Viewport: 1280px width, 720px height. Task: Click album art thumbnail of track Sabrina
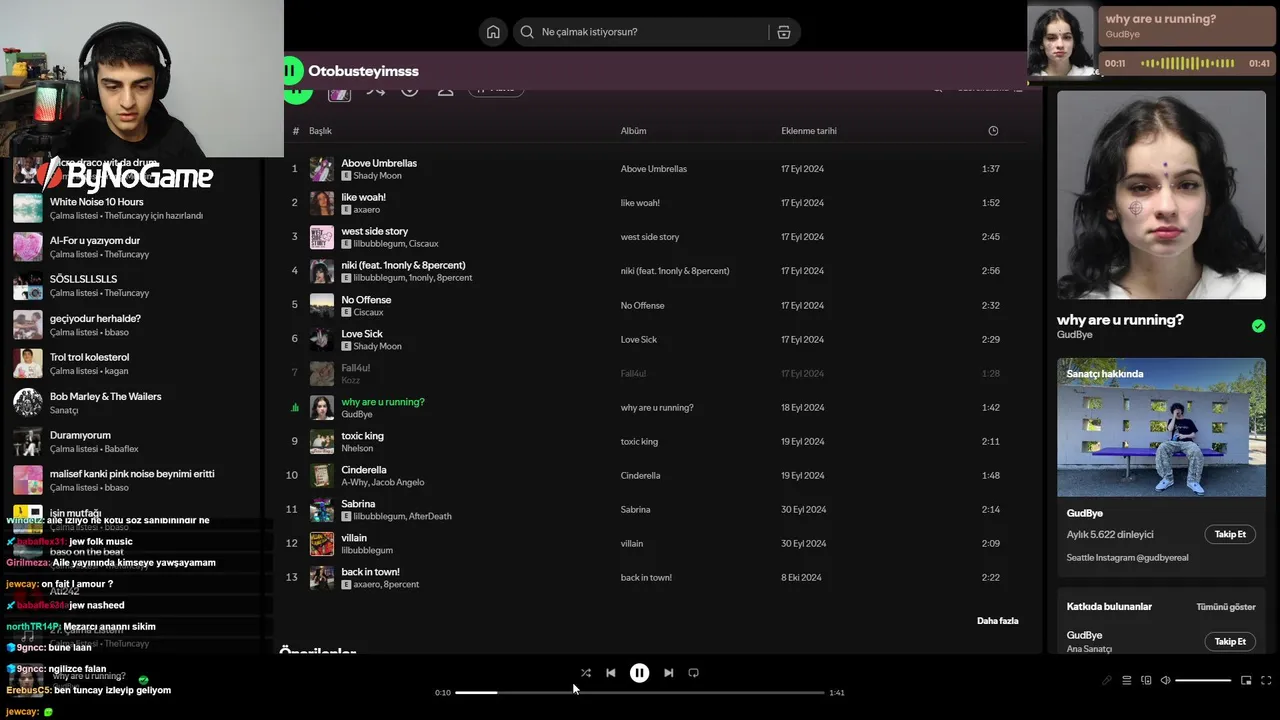point(322,510)
